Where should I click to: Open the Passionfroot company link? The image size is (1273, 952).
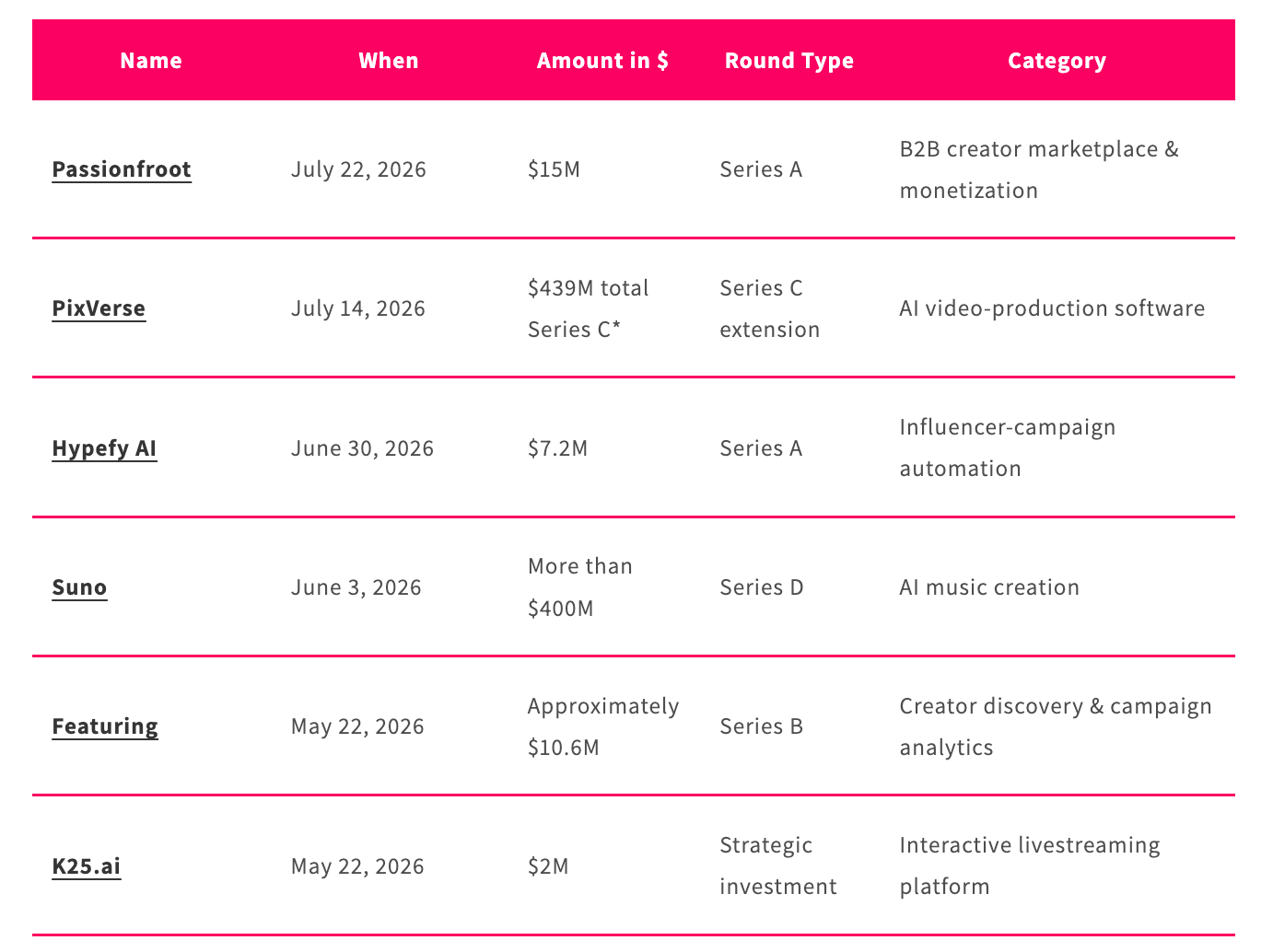click(122, 169)
